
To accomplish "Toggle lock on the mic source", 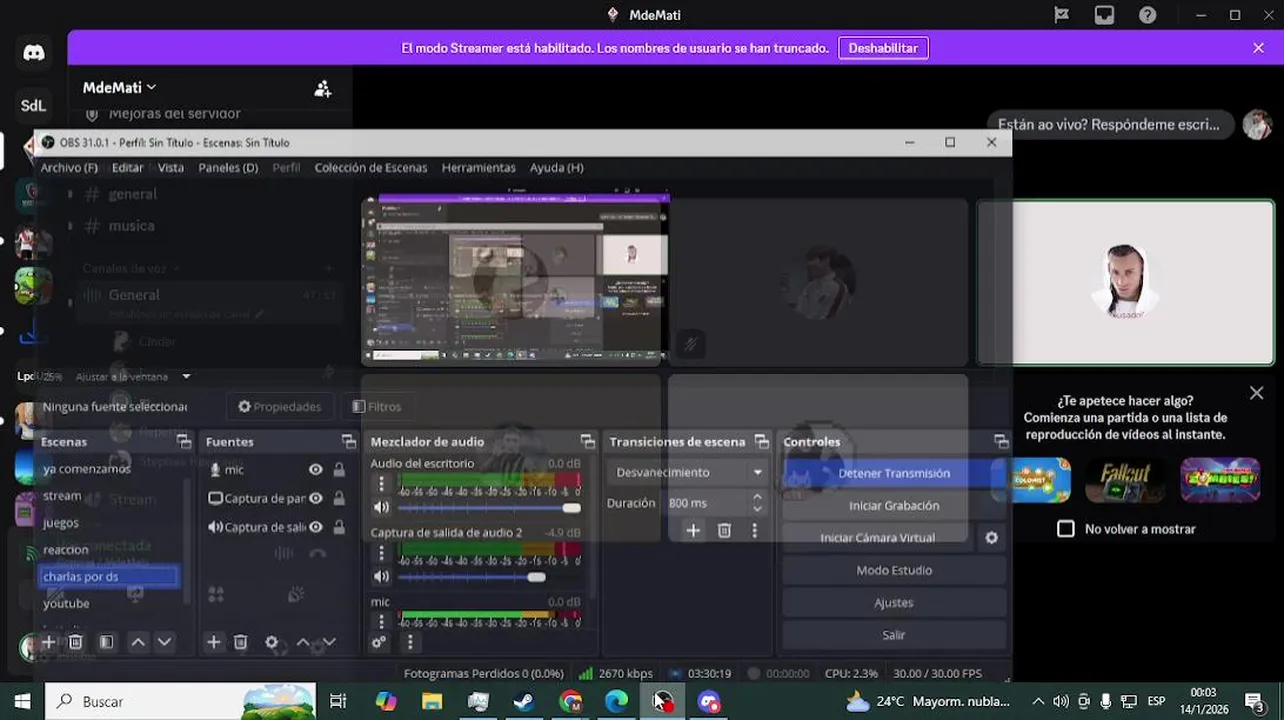I will click(x=339, y=469).
